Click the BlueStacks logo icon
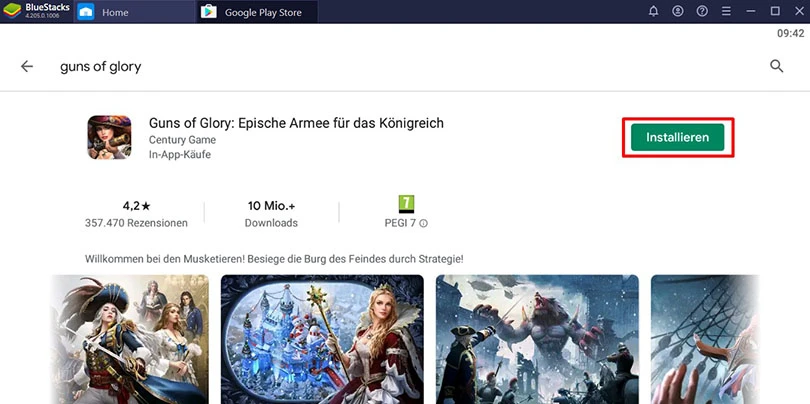This screenshot has width=810, height=404. [11, 11]
